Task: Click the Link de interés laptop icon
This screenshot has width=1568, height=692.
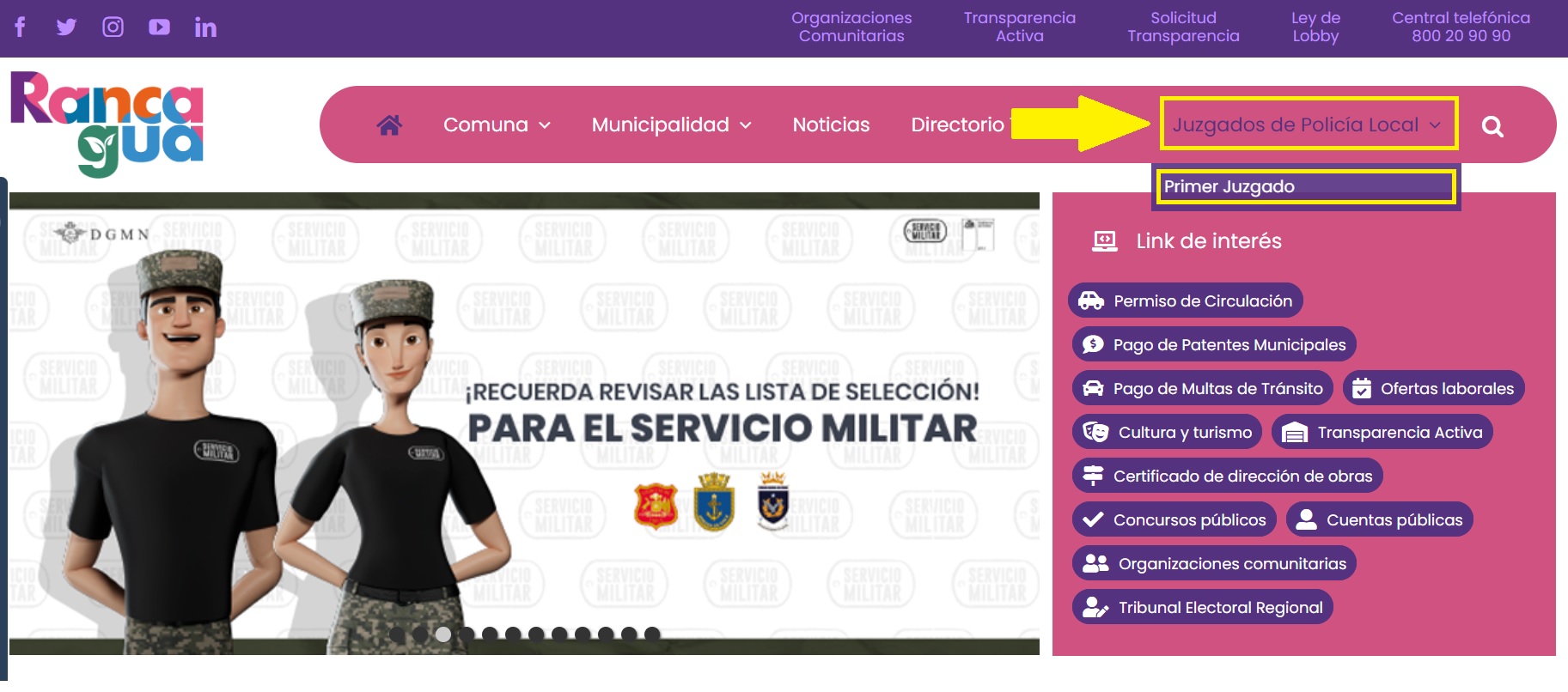Action: click(x=1105, y=241)
